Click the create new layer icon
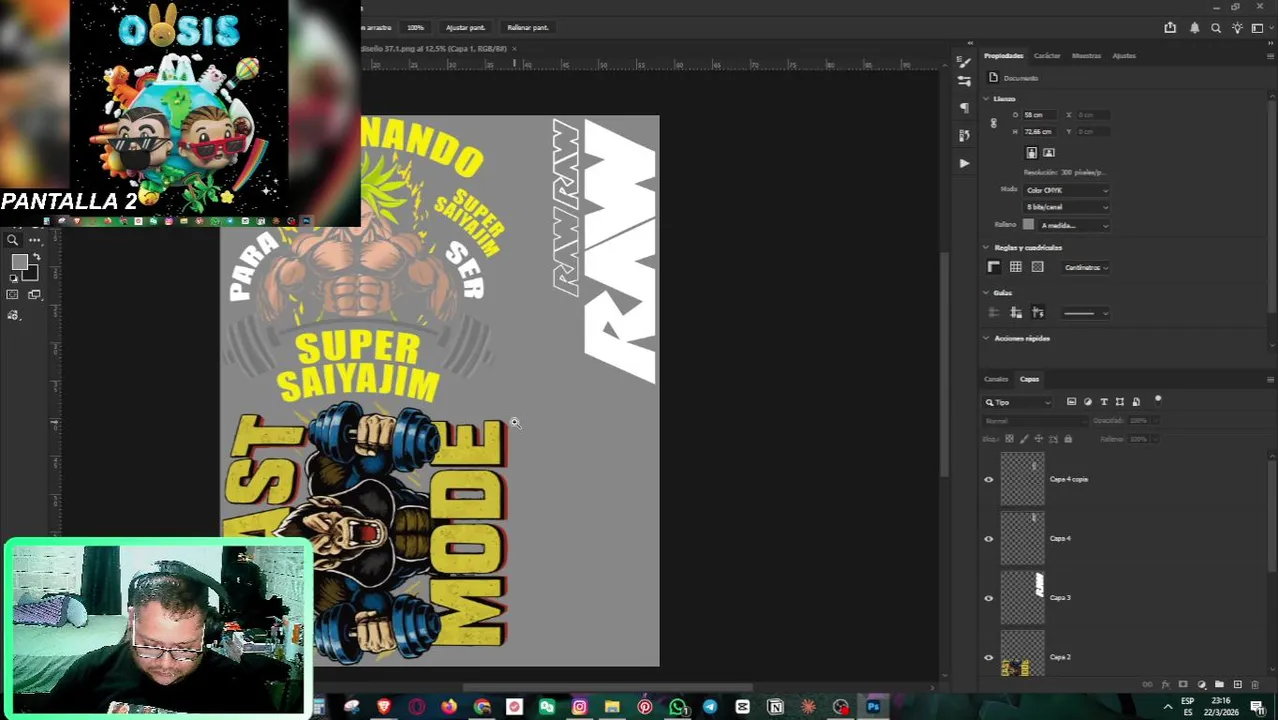The height and width of the screenshot is (720, 1278). pyautogui.click(x=1237, y=685)
